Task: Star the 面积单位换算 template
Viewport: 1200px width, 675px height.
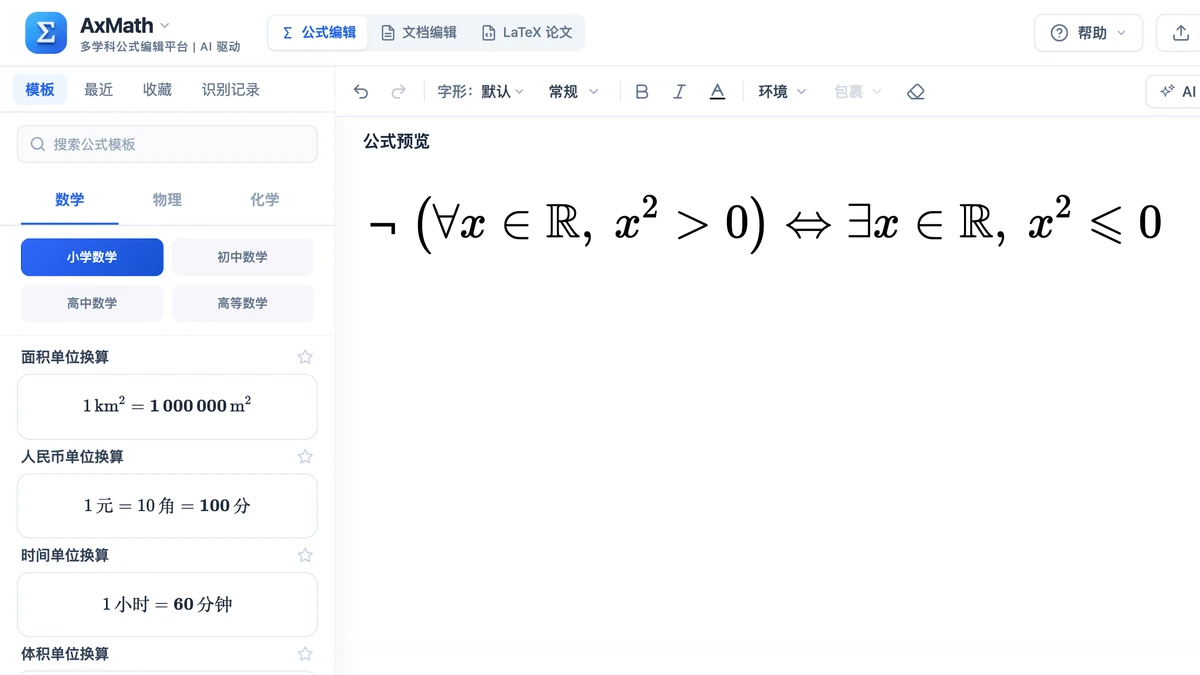Action: (x=306, y=357)
